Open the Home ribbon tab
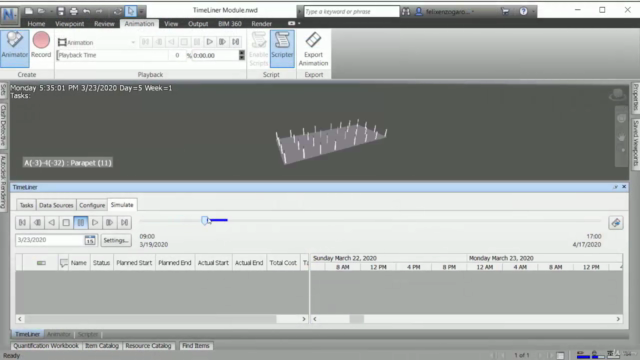The height and width of the screenshot is (360, 640). [36, 24]
